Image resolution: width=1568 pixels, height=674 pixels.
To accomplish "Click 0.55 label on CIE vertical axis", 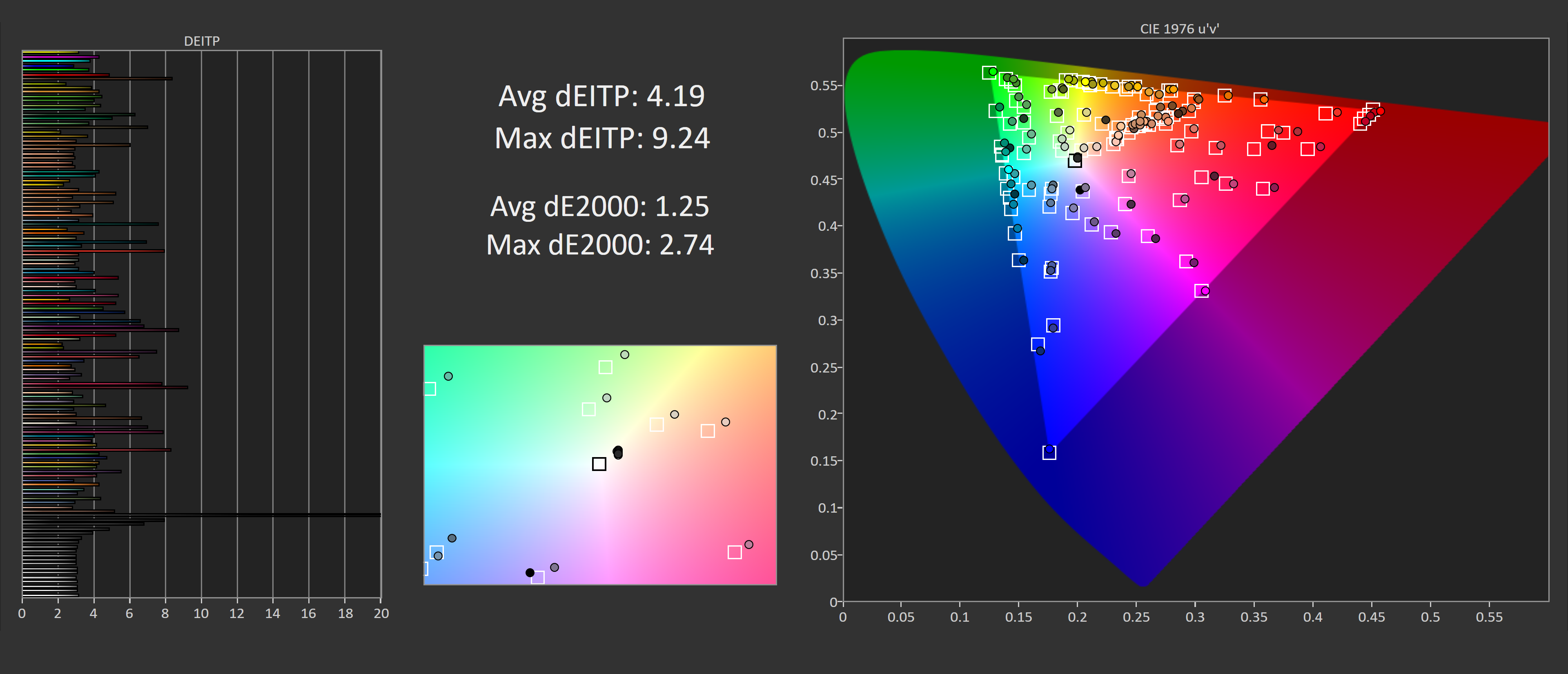I will point(824,86).
